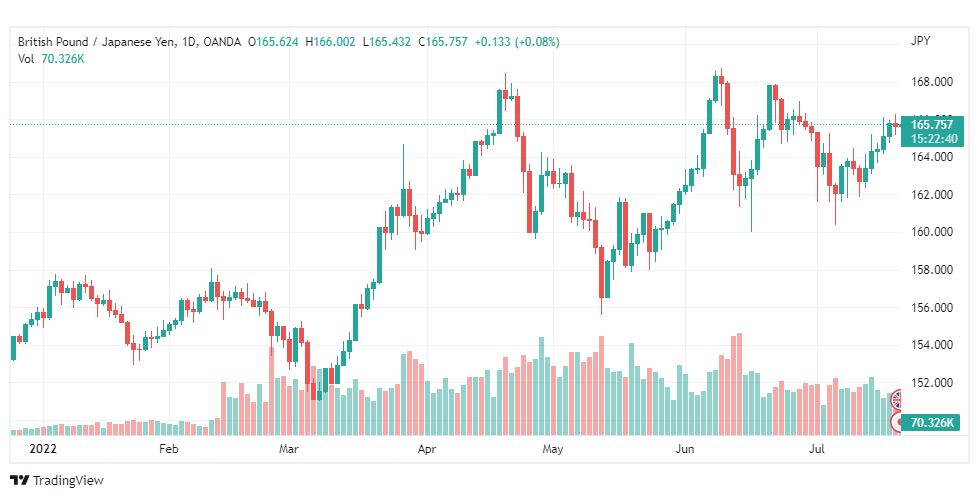
Task: Select the Jun marker on time axis
Action: click(684, 449)
